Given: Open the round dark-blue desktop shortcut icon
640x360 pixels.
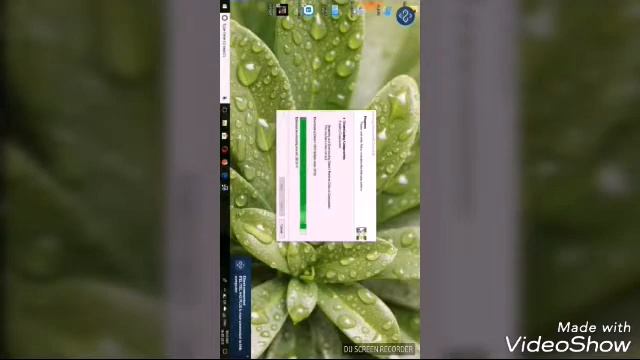Looking at the screenshot, I should click(405, 16).
